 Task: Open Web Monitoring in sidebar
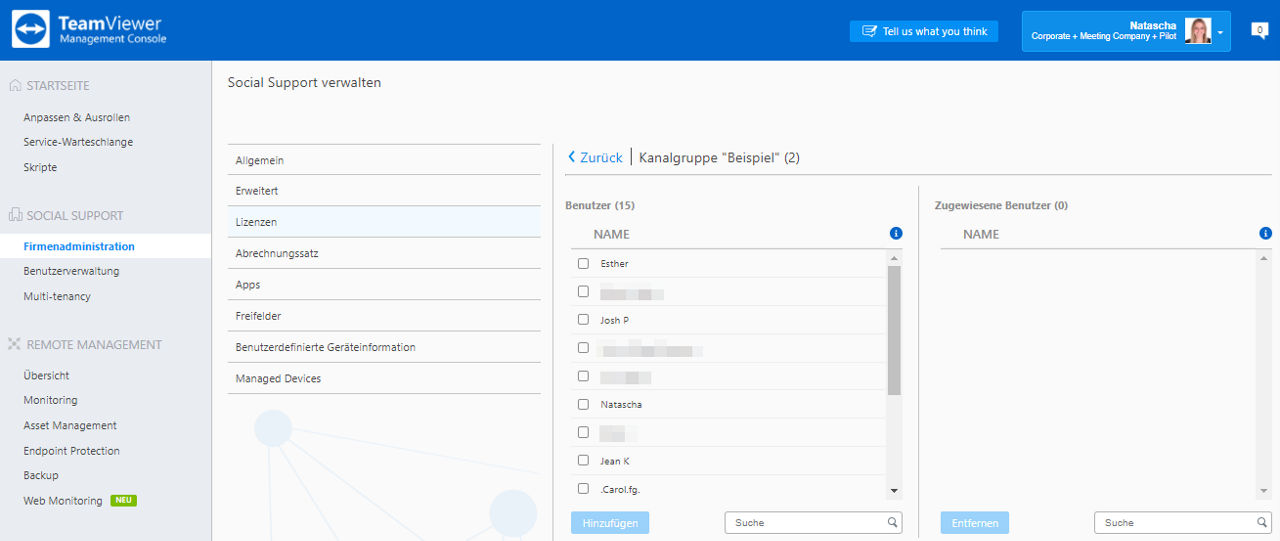pos(63,500)
